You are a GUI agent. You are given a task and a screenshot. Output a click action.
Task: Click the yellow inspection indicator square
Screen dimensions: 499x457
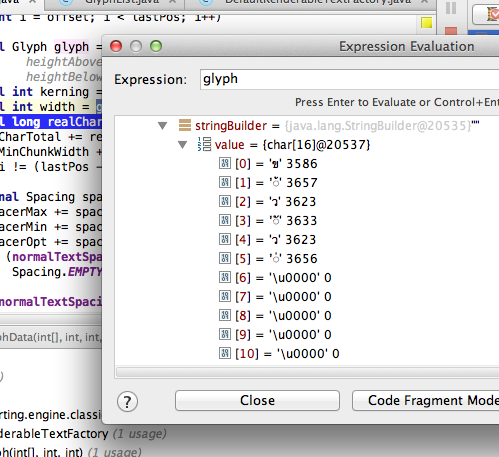(x=426, y=23)
